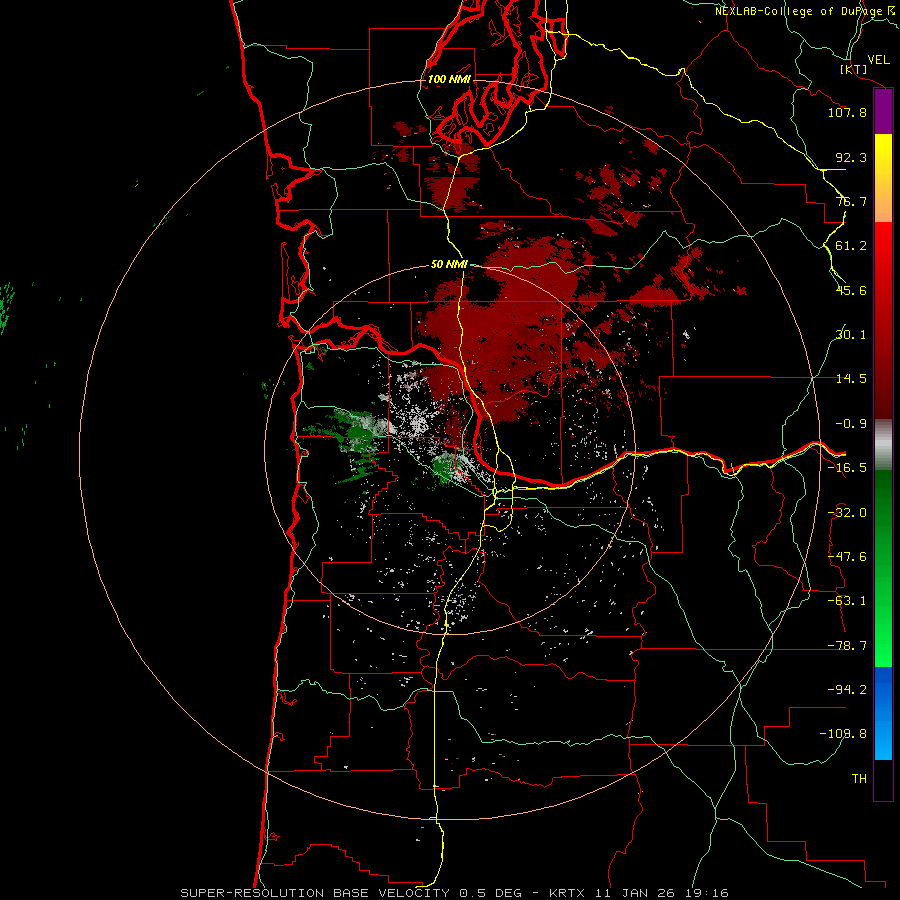This screenshot has height=900, width=900.
Task: Click the 100 NMI range ring label
Action: [449, 79]
